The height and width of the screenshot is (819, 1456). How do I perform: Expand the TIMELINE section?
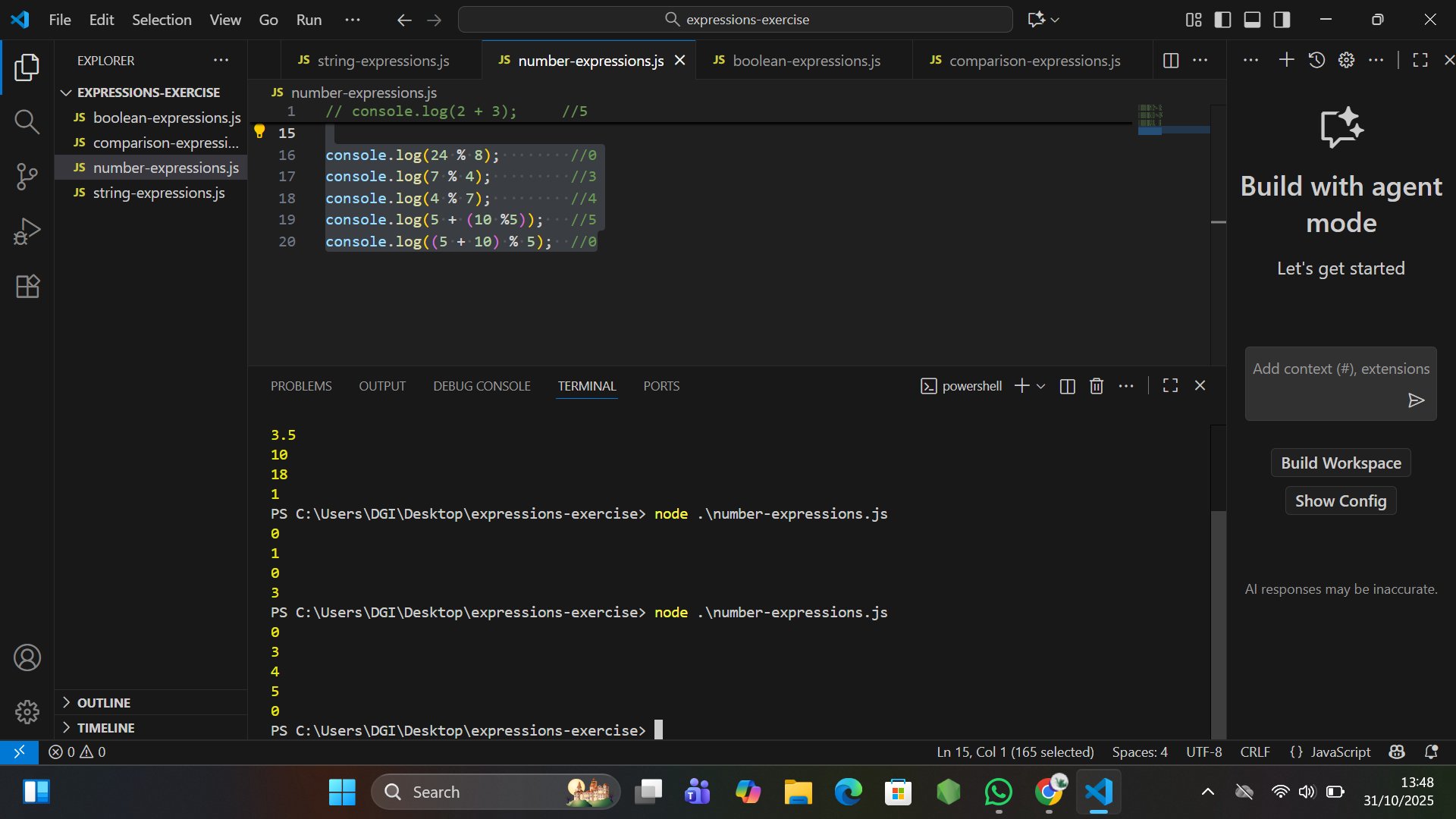pos(105,728)
